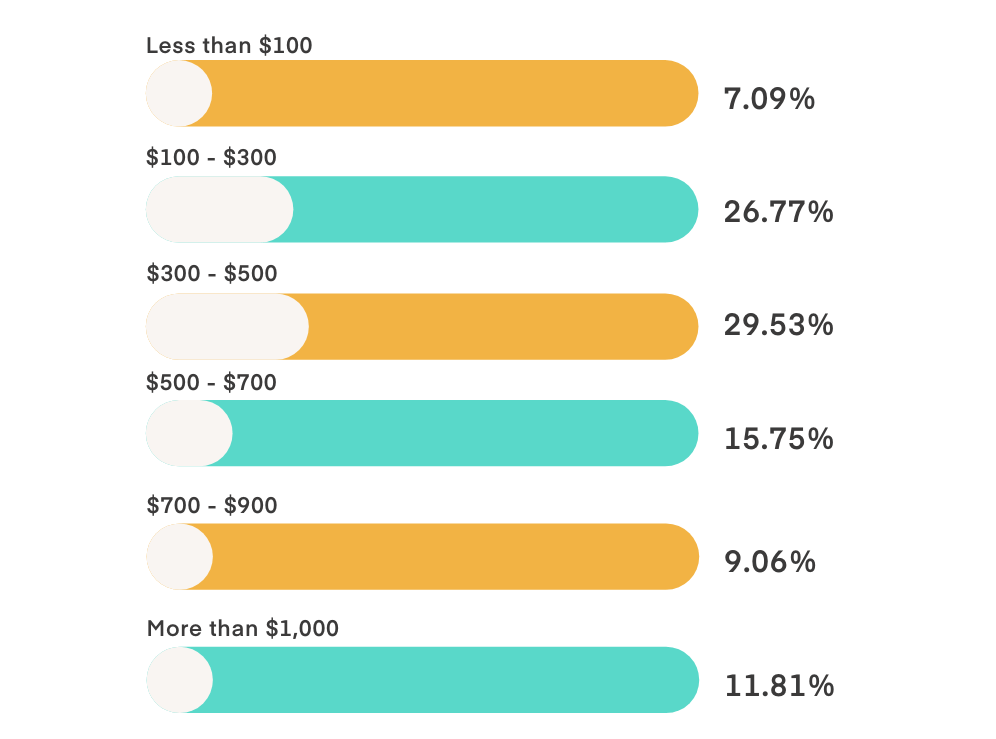Select the 29.53% percentage value

point(778,325)
